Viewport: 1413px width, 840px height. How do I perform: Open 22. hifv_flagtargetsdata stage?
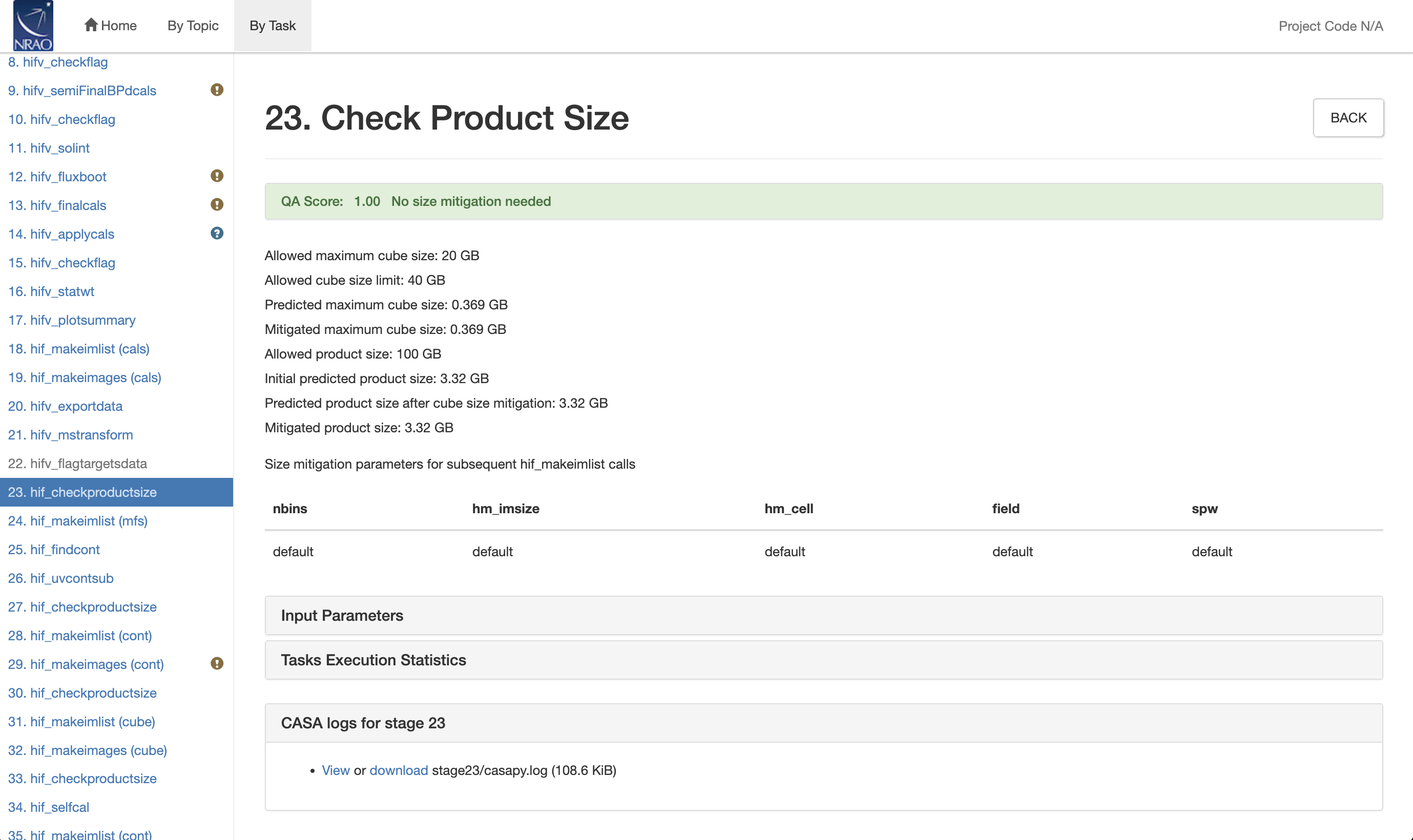tap(77, 464)
